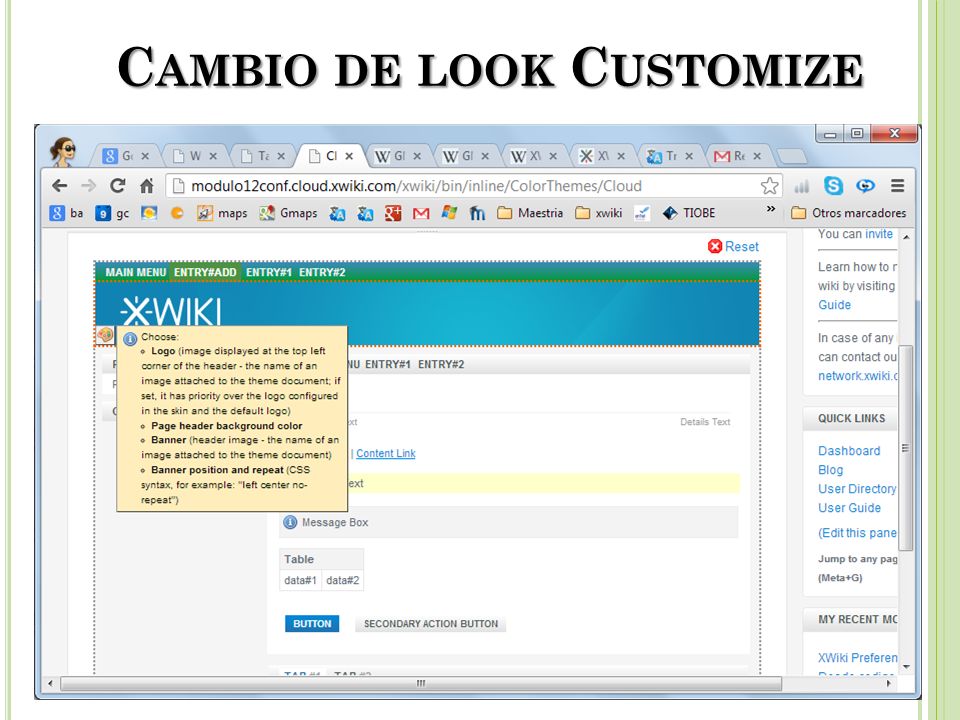Select the ENTRY#ADD menu item

pos(205,272)
